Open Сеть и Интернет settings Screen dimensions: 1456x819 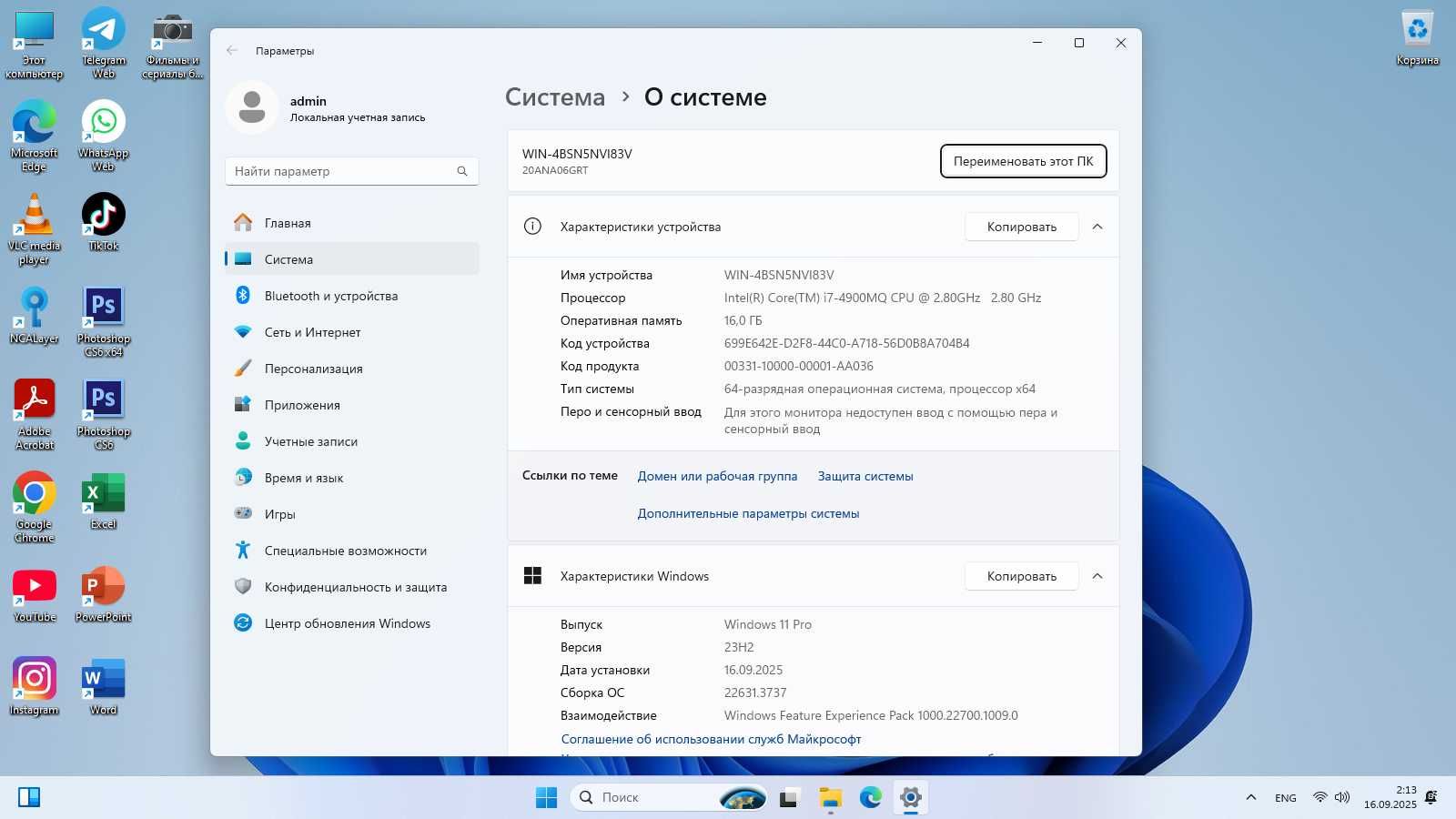coord(351,332)
